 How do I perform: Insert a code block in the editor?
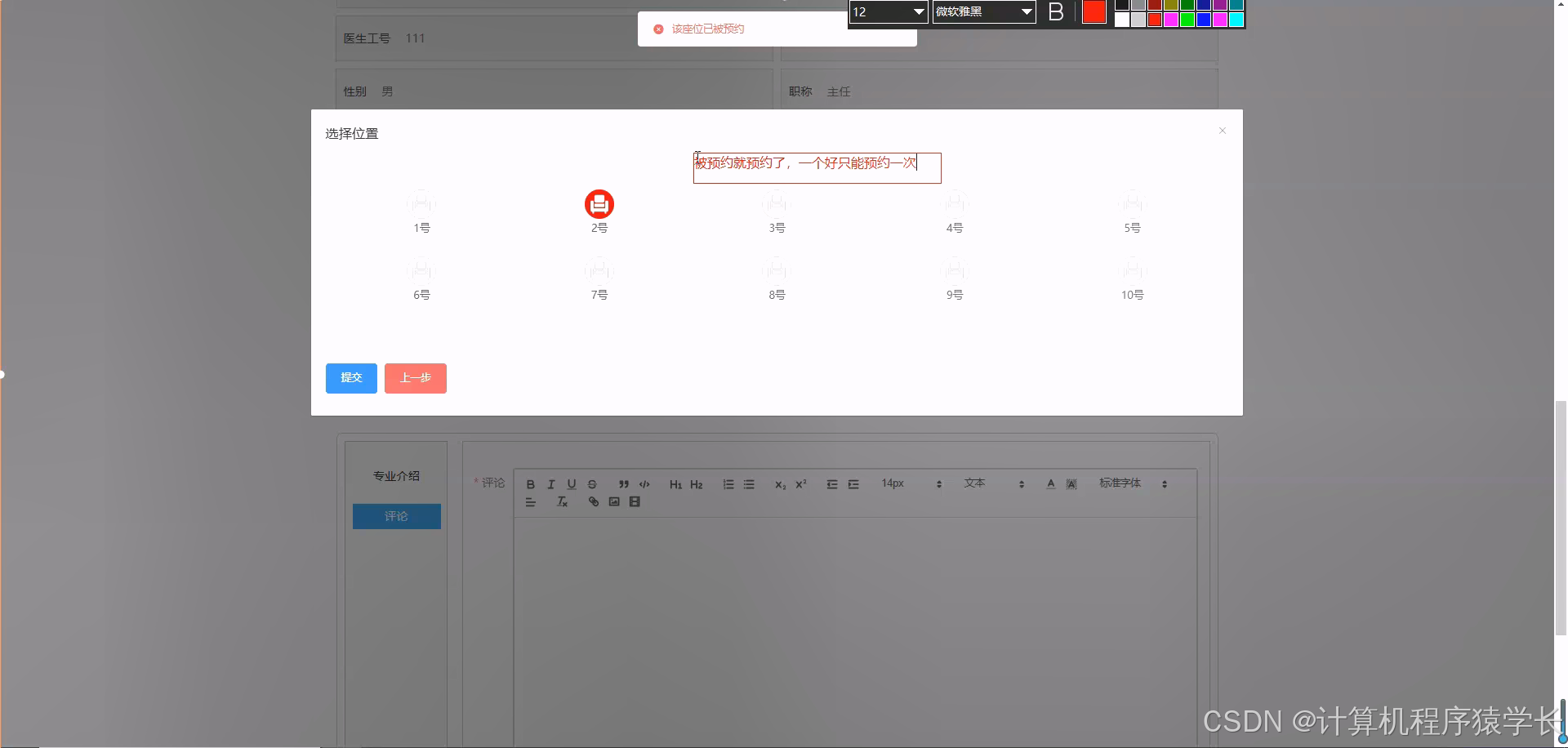tap(644, 484)
